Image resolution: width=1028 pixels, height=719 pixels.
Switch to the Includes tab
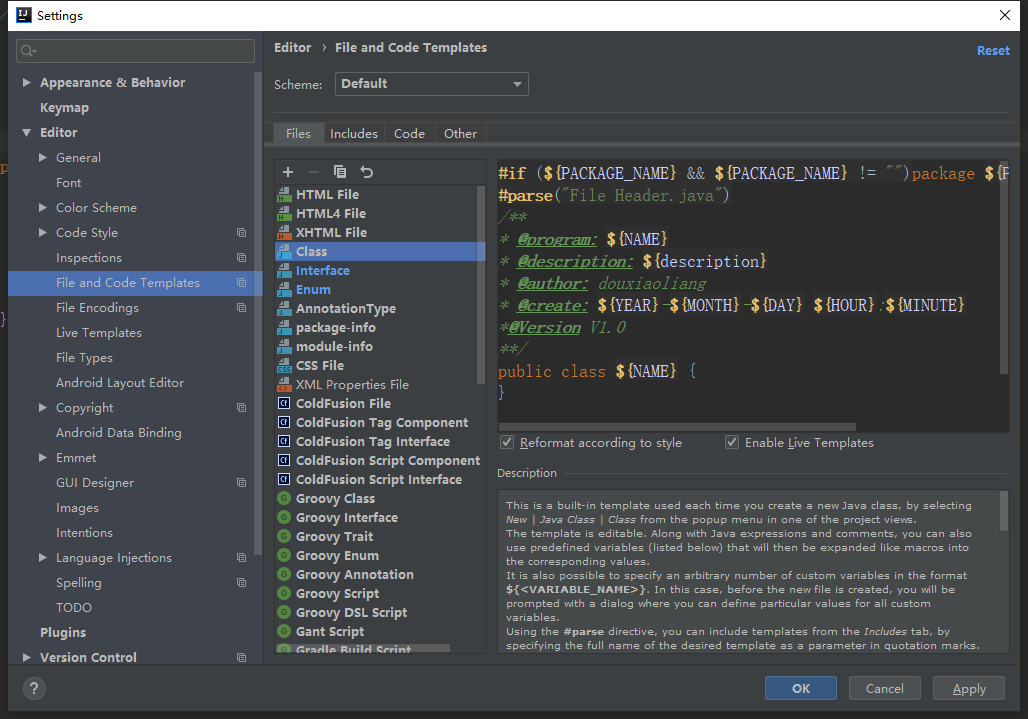coord(353,134)
